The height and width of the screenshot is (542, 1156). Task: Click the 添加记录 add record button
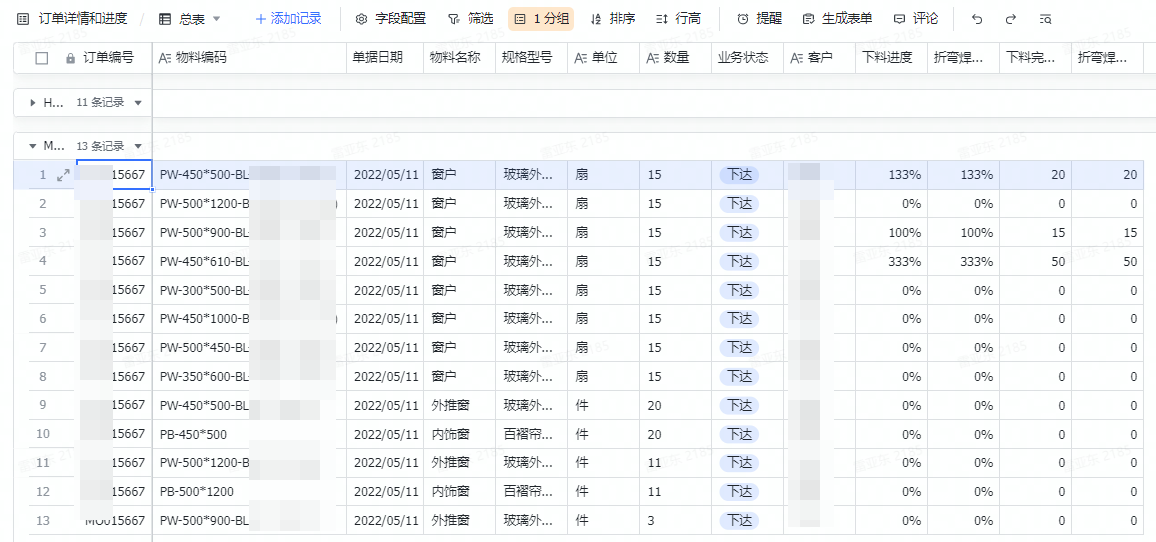click(x=288, y=19)
